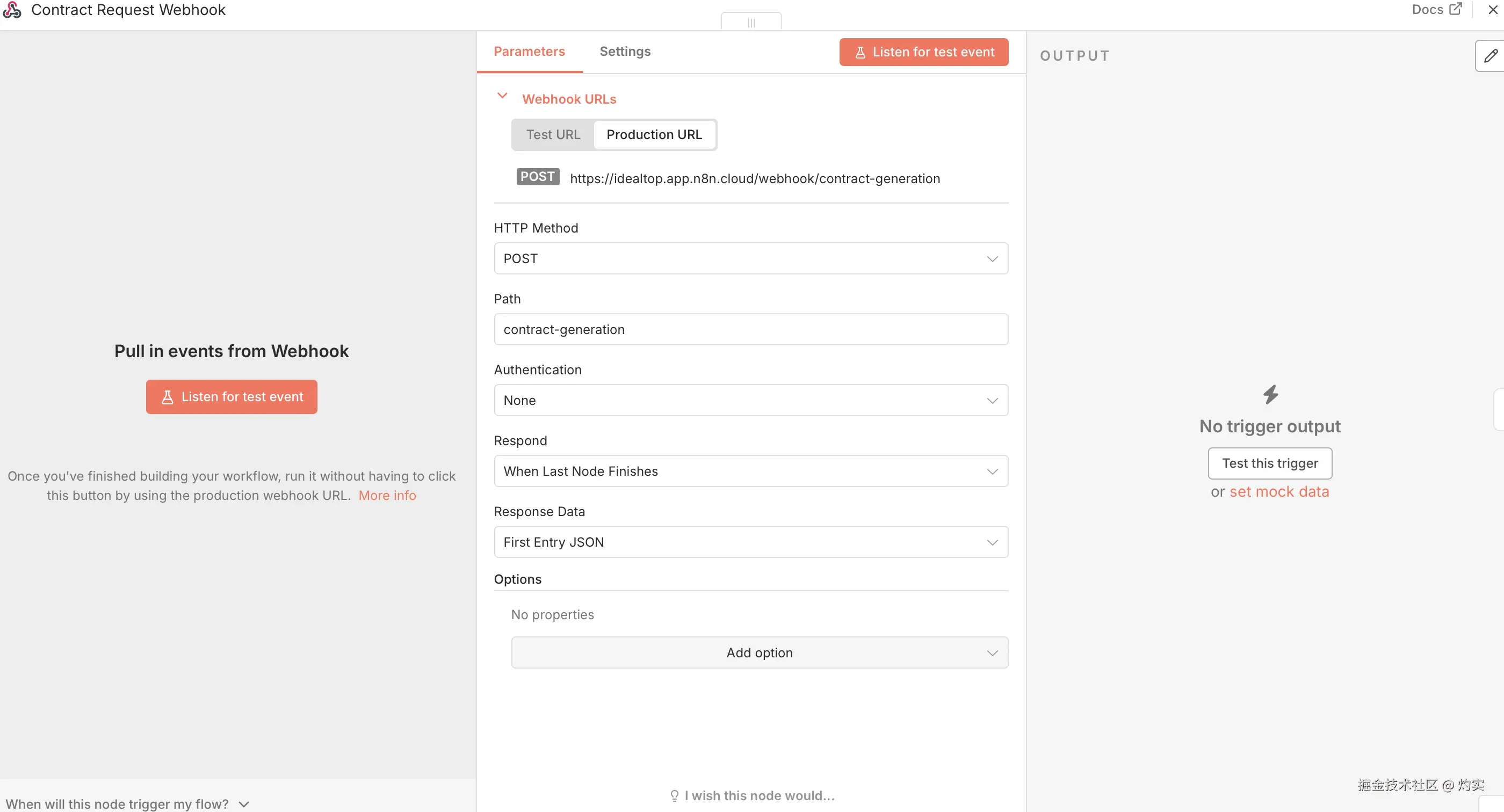Select the Parameters tab
The height and width of the screenshot is (812, 1504).
529,52
